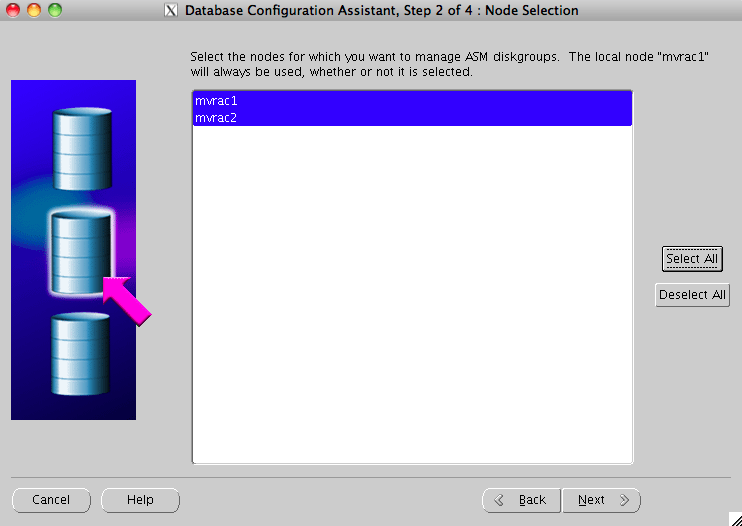Select the mvrac2 node entry
This screenshot has height=526, width=742.
click(x=412, y=118)
